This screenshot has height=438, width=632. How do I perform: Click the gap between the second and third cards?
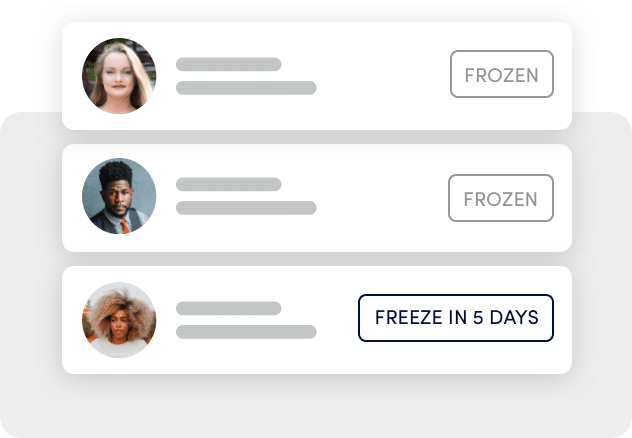tap(317, 259)
